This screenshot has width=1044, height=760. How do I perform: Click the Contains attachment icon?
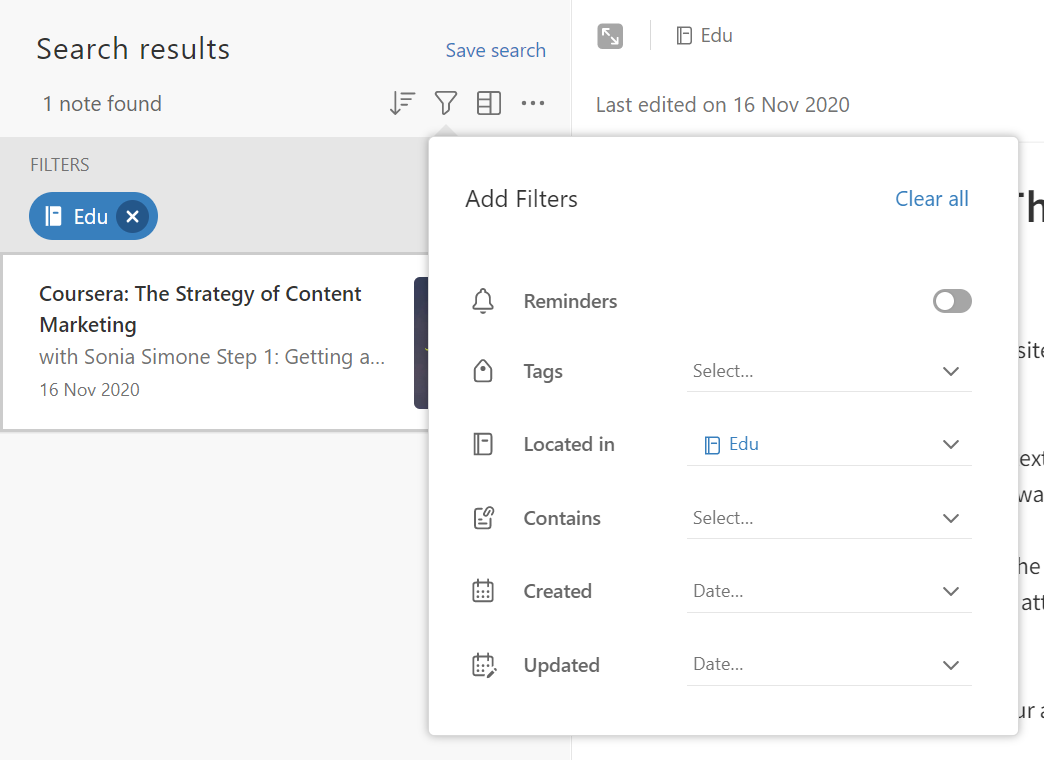click(483, 518)
